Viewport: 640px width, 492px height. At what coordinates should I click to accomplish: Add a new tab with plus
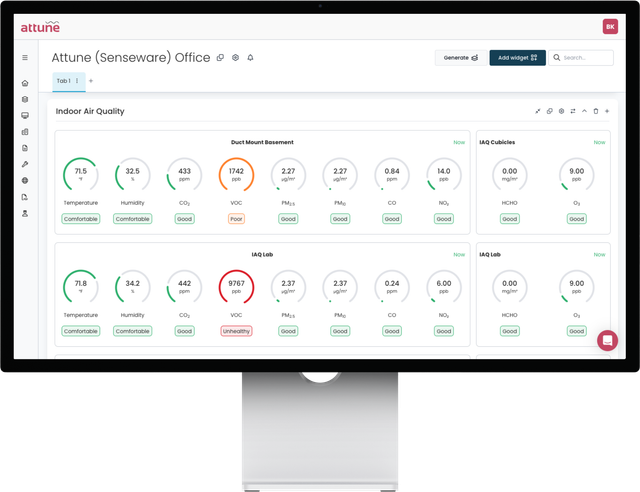tap(91, 81)
